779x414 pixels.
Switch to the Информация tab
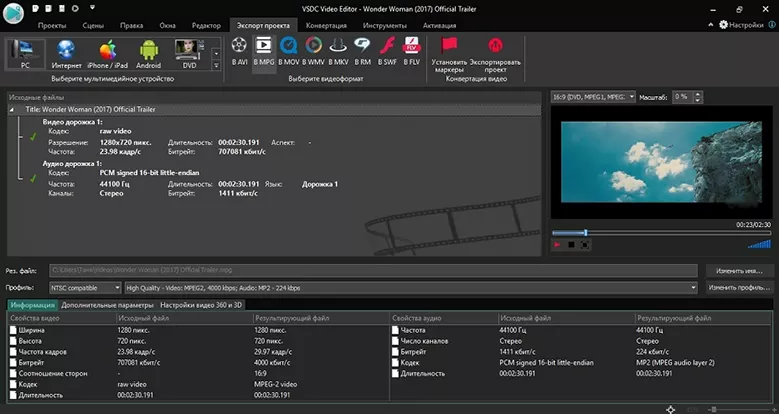pos(33,305)
